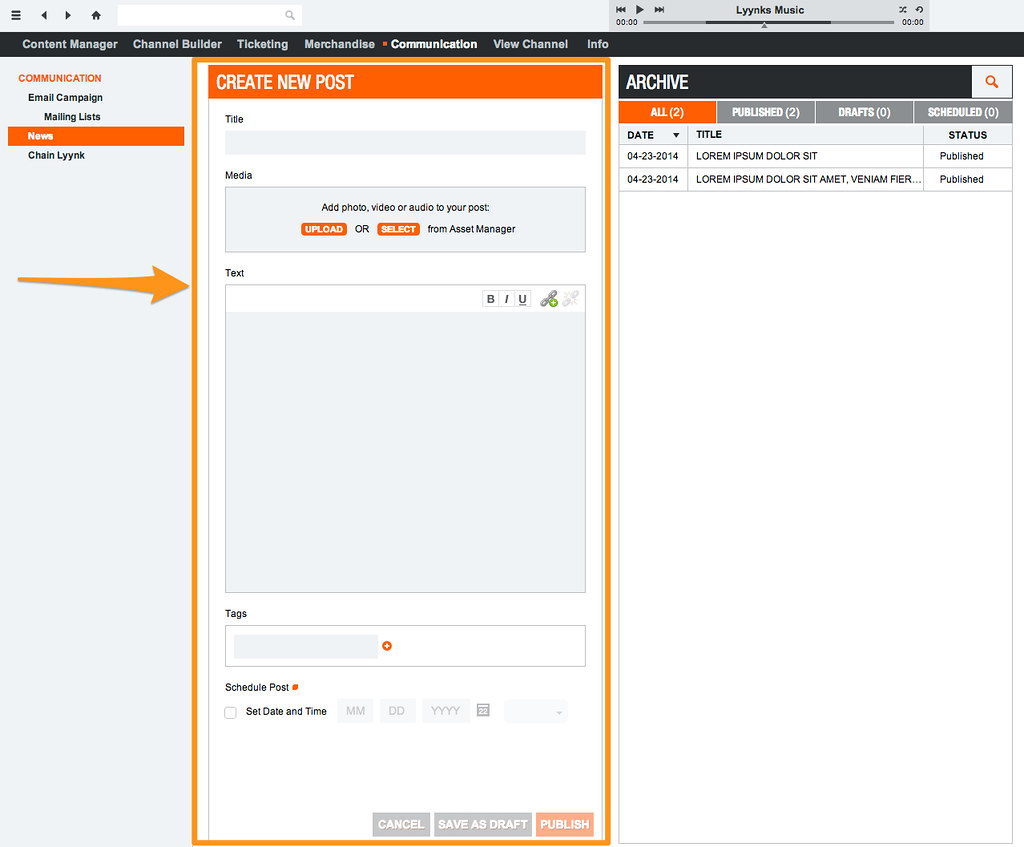Click the PUBLISH button

[565, 824]
